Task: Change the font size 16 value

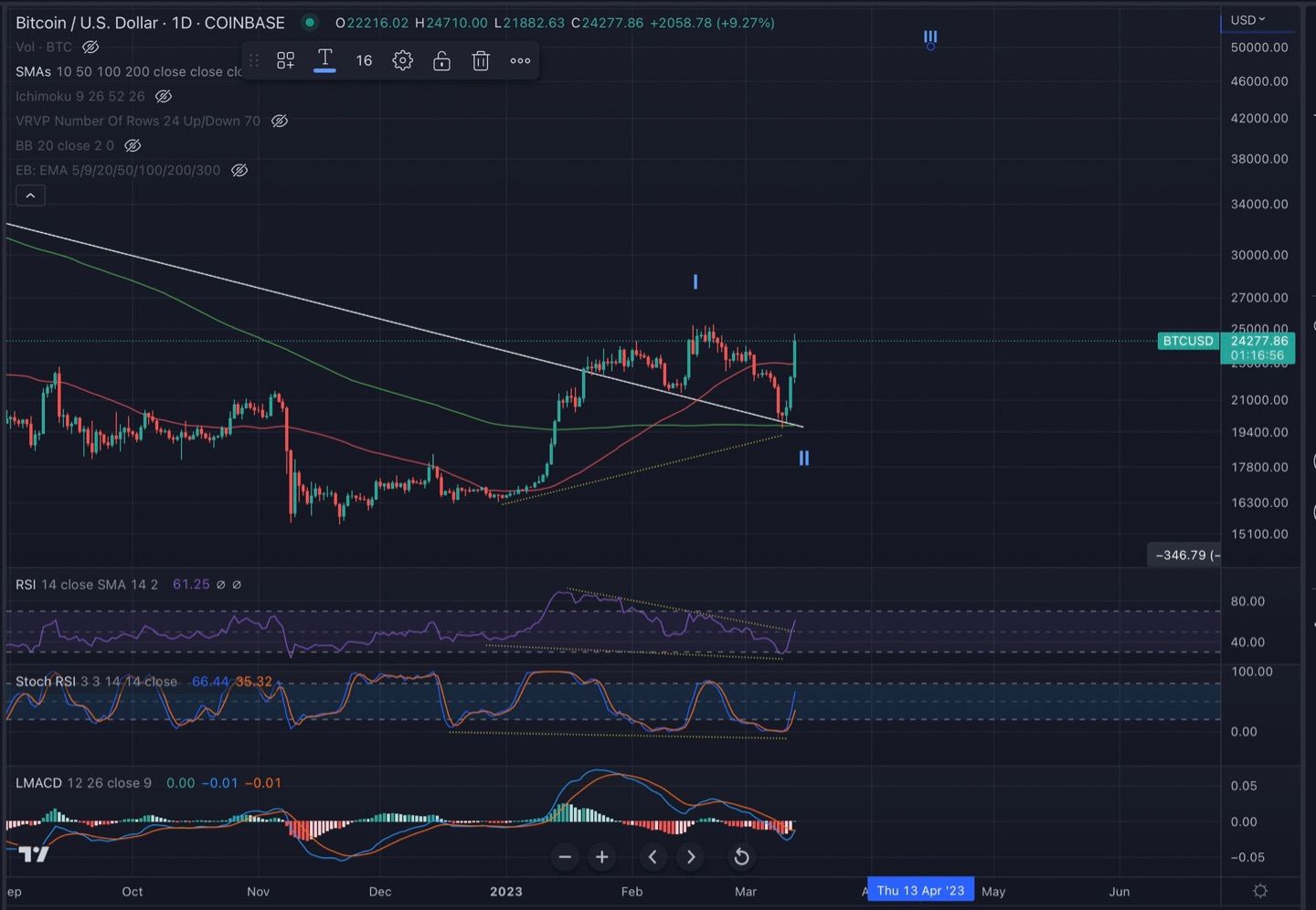Action: (x=364, y=60)
